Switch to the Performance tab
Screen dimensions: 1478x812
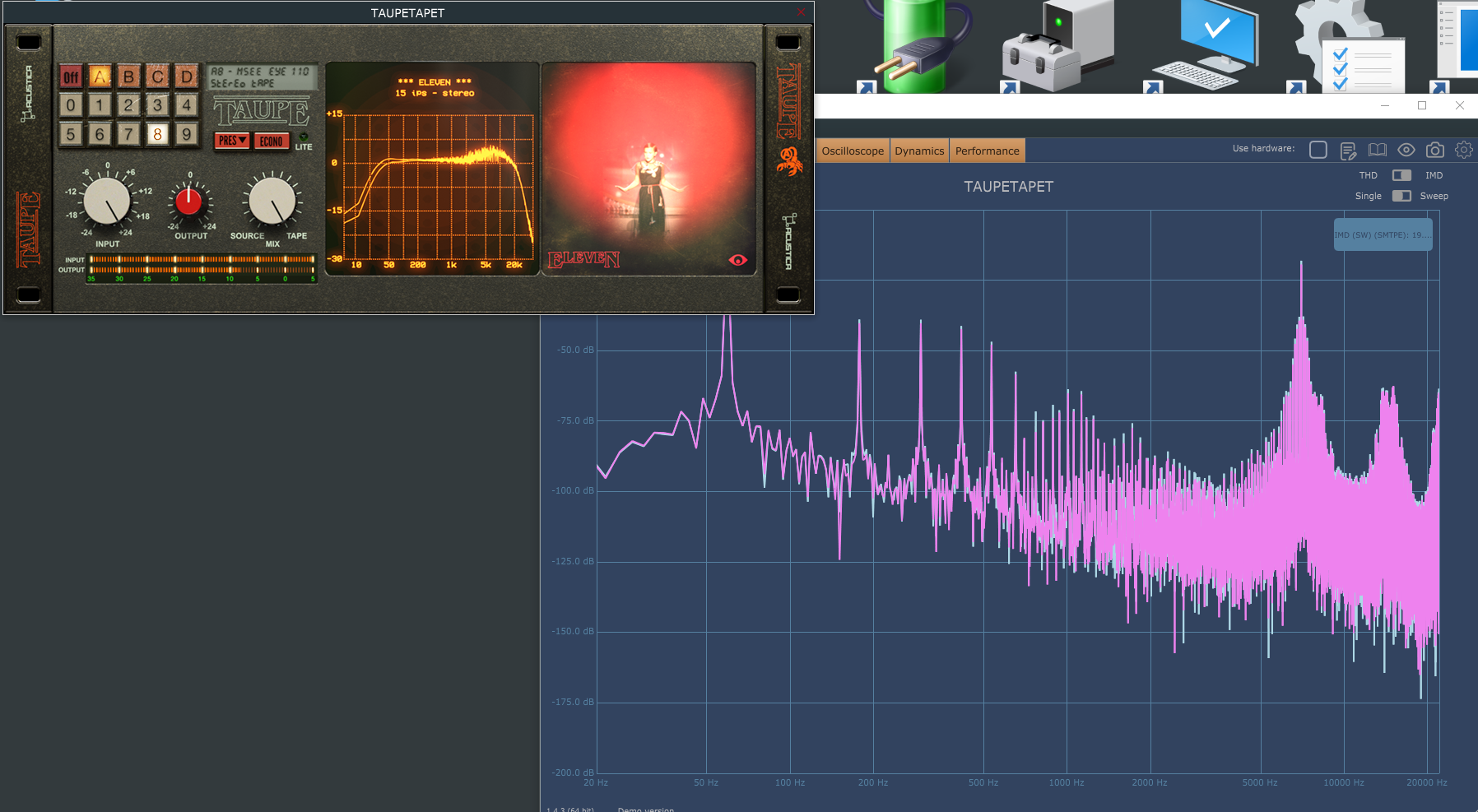pos(987,151)
